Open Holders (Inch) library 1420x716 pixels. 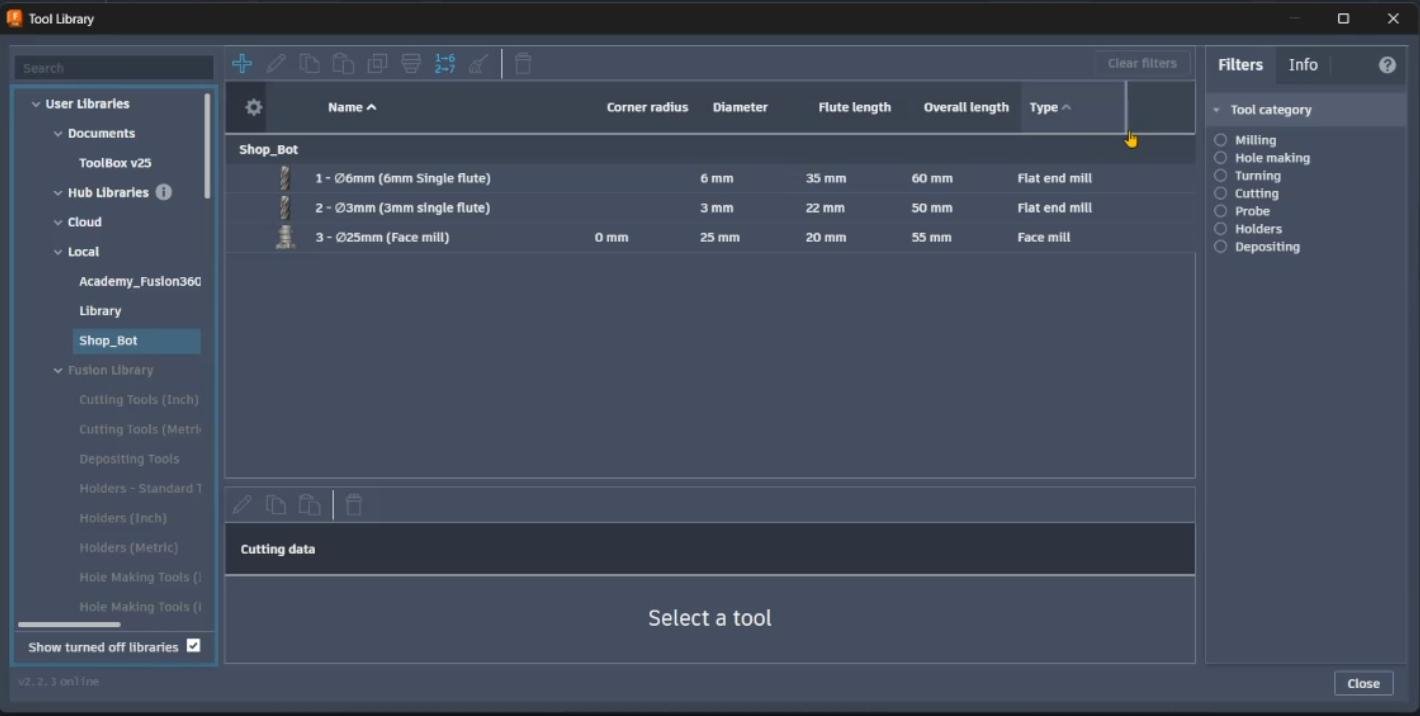point(123,518)
